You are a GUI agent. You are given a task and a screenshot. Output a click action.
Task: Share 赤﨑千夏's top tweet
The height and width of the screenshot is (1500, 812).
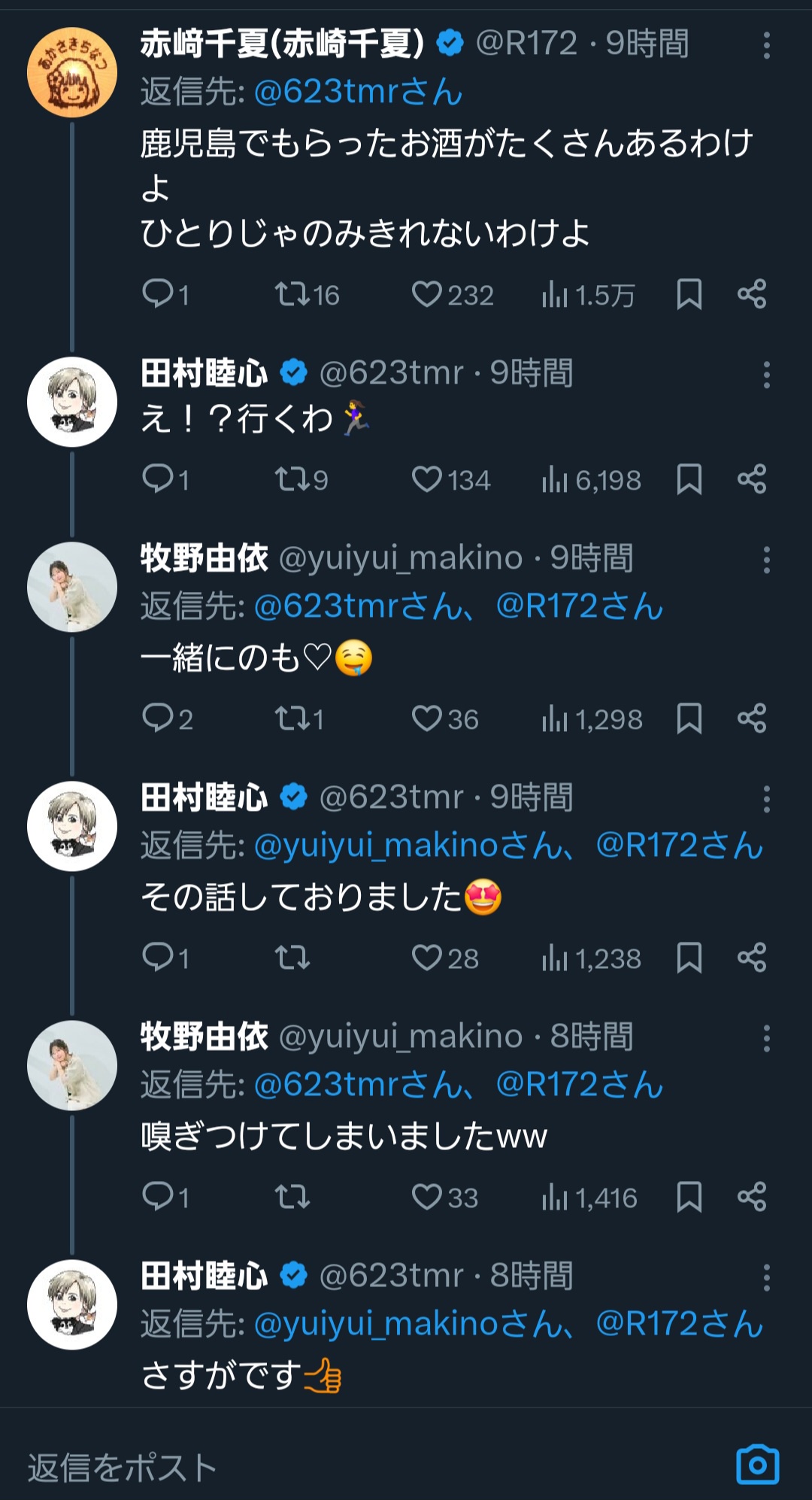click(x=752, y=294)
